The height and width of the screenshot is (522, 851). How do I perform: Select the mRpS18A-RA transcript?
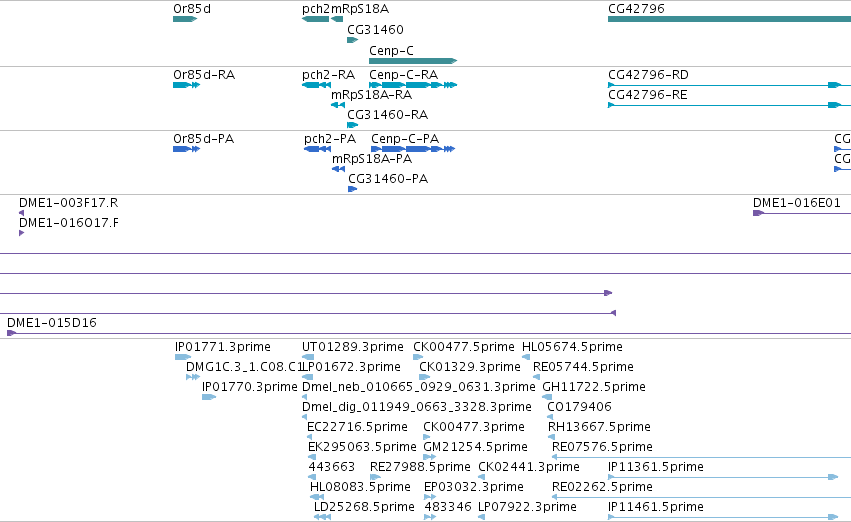[x=338, y=105]
